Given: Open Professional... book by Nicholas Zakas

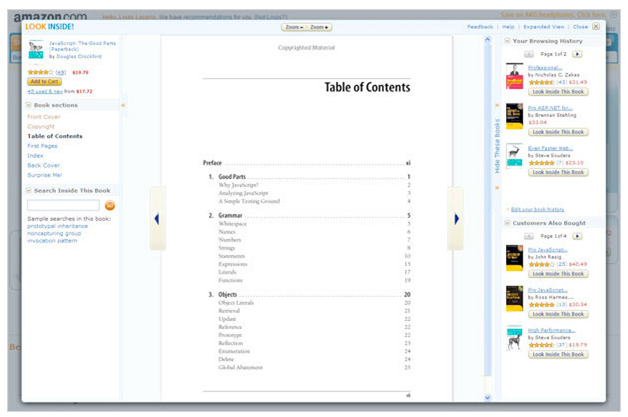Looking at the screenshot, I should click(545, 68).
